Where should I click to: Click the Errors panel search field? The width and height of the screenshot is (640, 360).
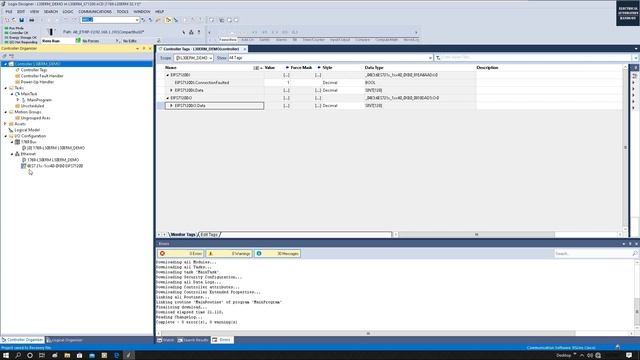pyautogui.click(x=593, y=253)
